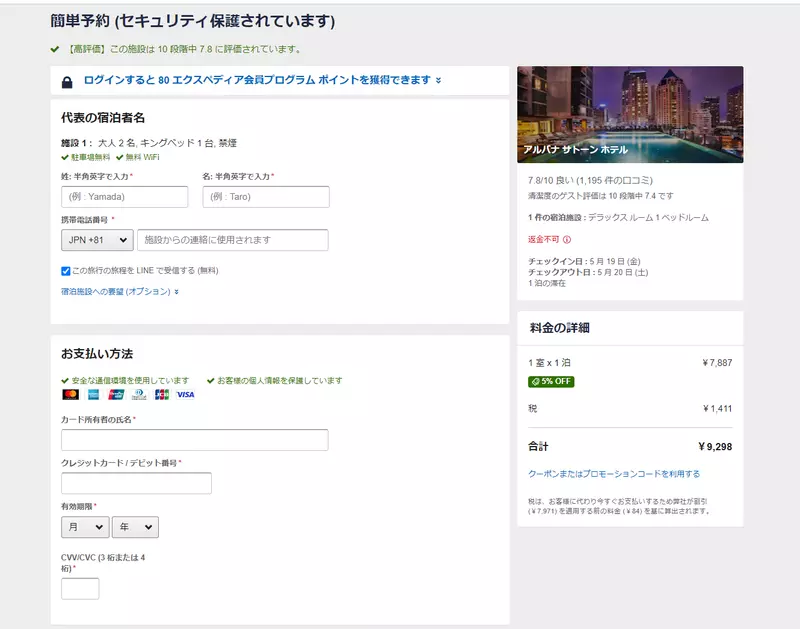This screenshot has width=800, height=629.
Task: Click the American Express card icon
Action: [93, 394]
